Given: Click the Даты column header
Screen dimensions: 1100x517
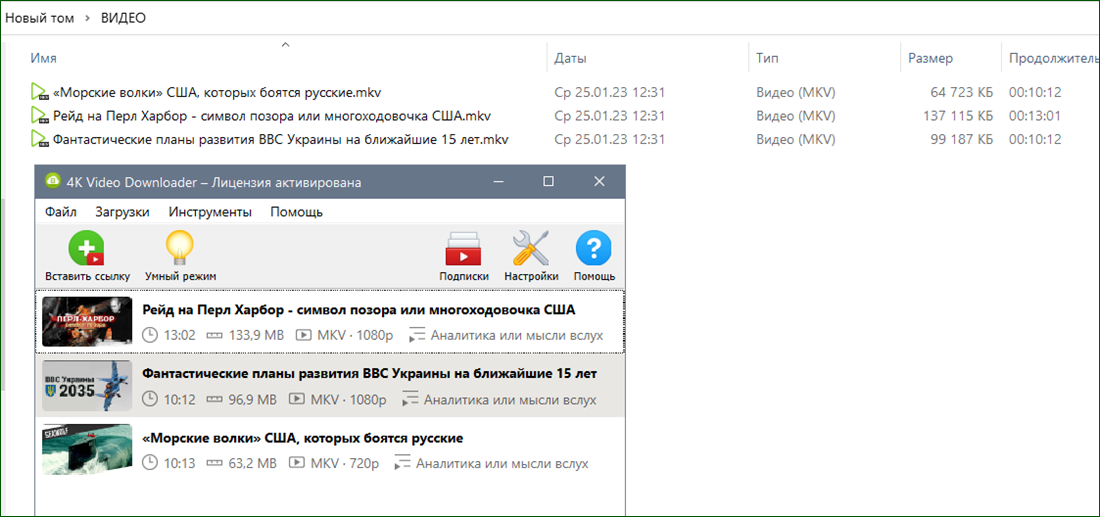Looking at the screenshot, I should 570,58.
